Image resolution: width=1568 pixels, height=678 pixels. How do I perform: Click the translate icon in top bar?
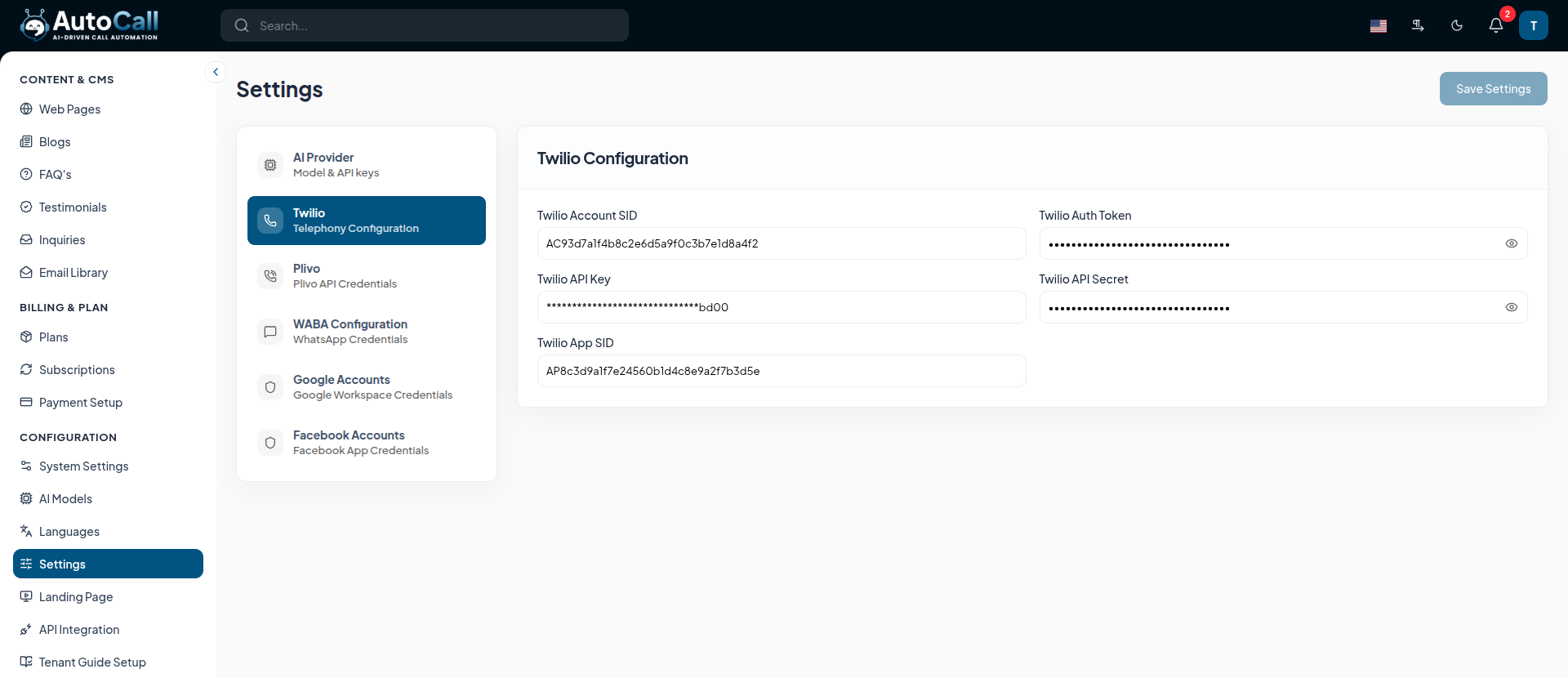click(1418, 25)
